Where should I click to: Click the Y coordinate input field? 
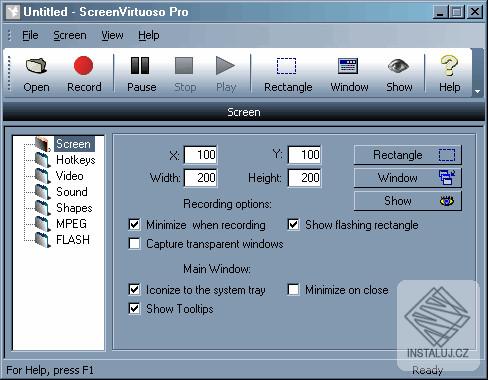click(x=304, y=155)
